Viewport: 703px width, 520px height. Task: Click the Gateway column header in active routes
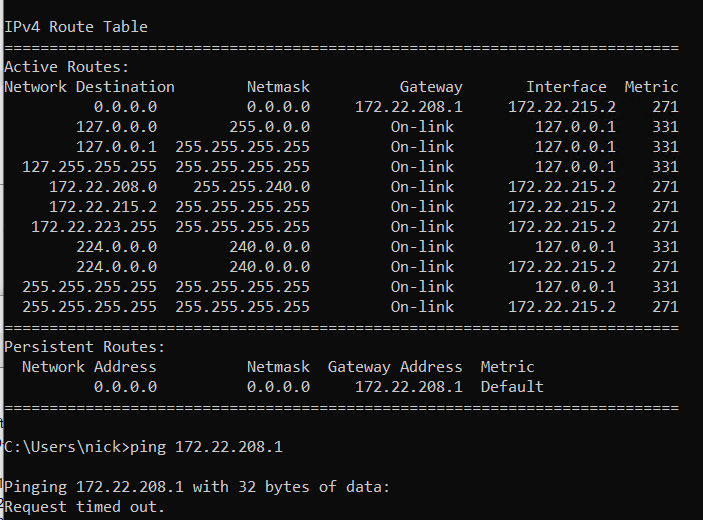(431, 87)
